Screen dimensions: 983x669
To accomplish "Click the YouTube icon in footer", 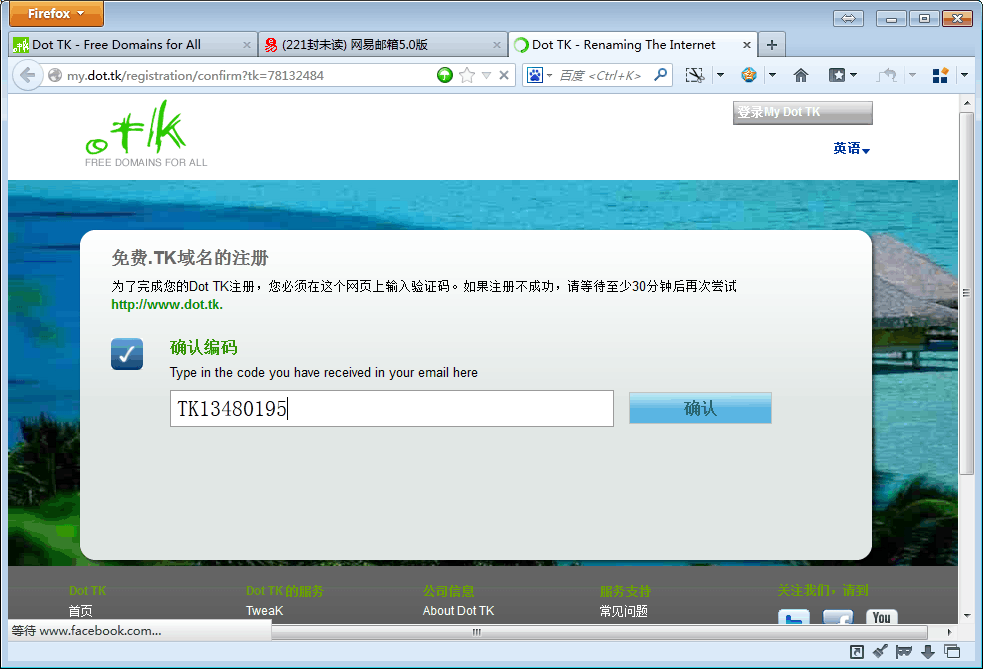I will pyautogui.click(x=881, y=616).
